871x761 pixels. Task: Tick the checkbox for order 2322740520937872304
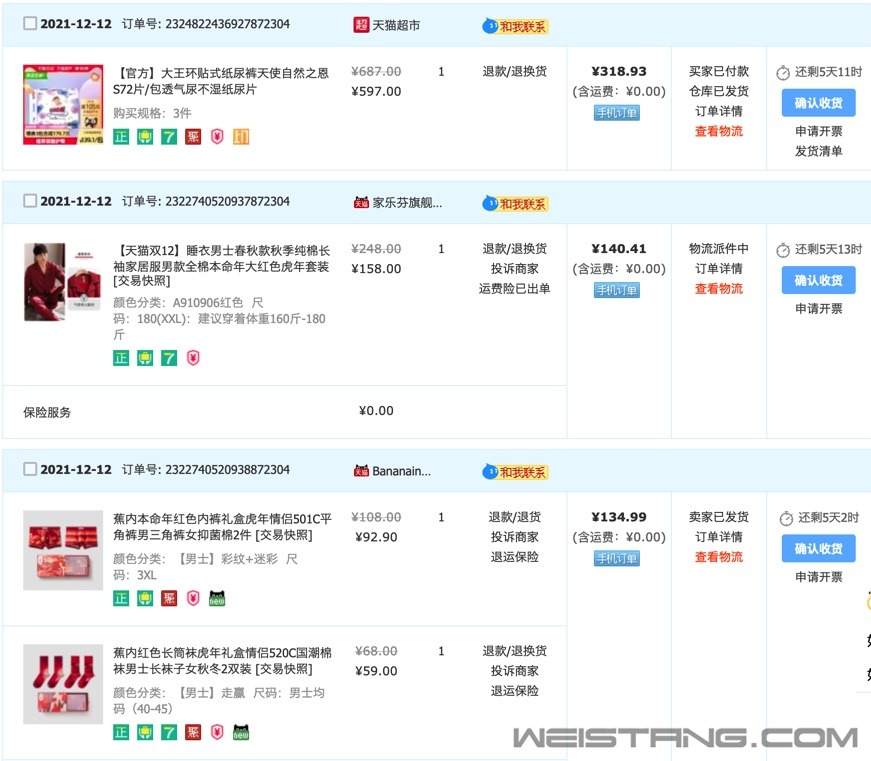(x=30, y=201)
